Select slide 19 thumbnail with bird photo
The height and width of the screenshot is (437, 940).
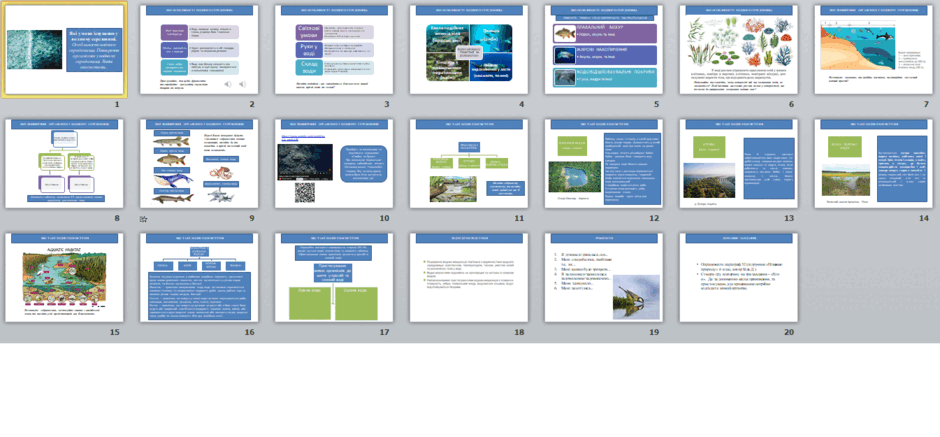click(604, 278)
